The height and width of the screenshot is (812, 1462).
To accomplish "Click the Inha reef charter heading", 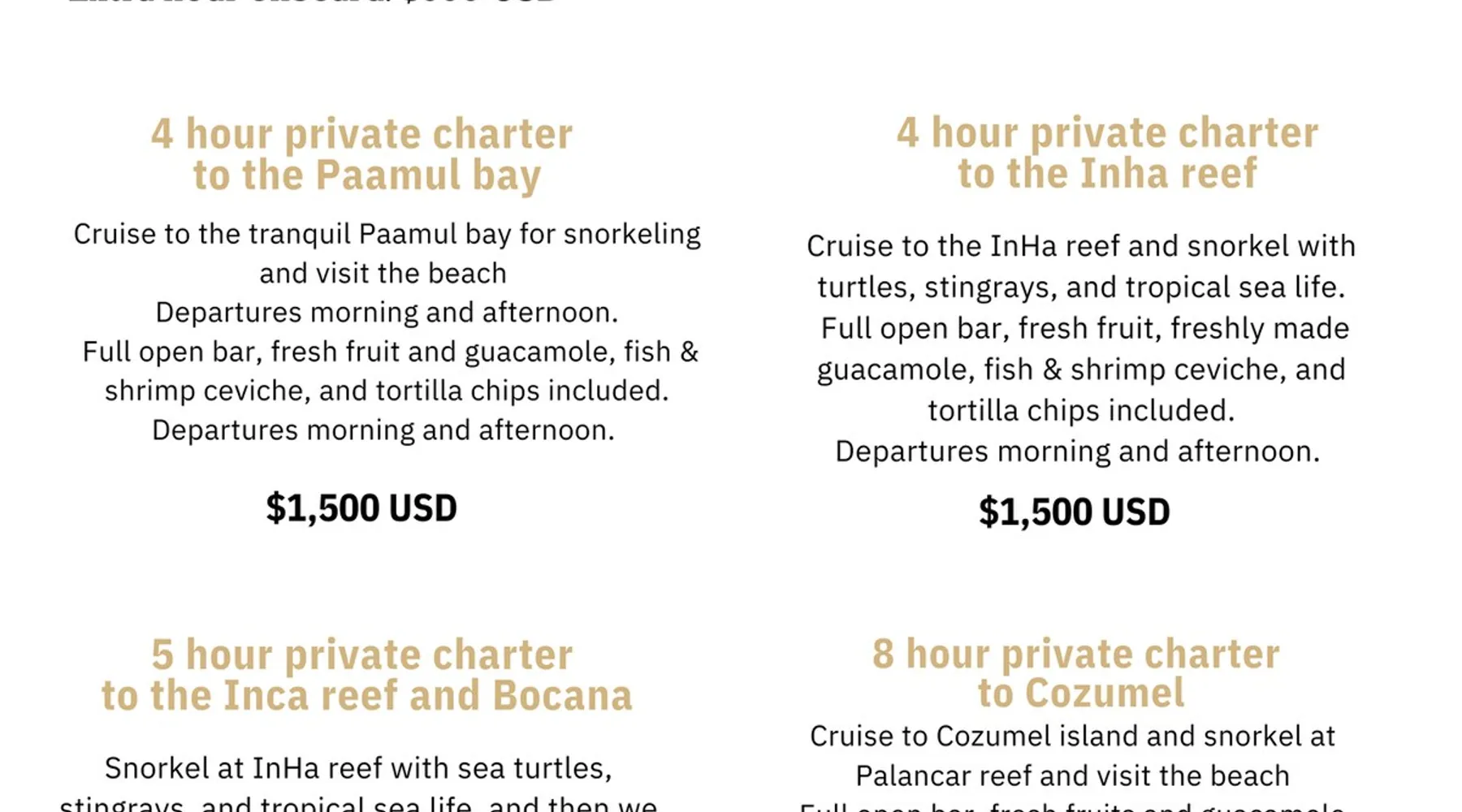I will point(1107,153).
